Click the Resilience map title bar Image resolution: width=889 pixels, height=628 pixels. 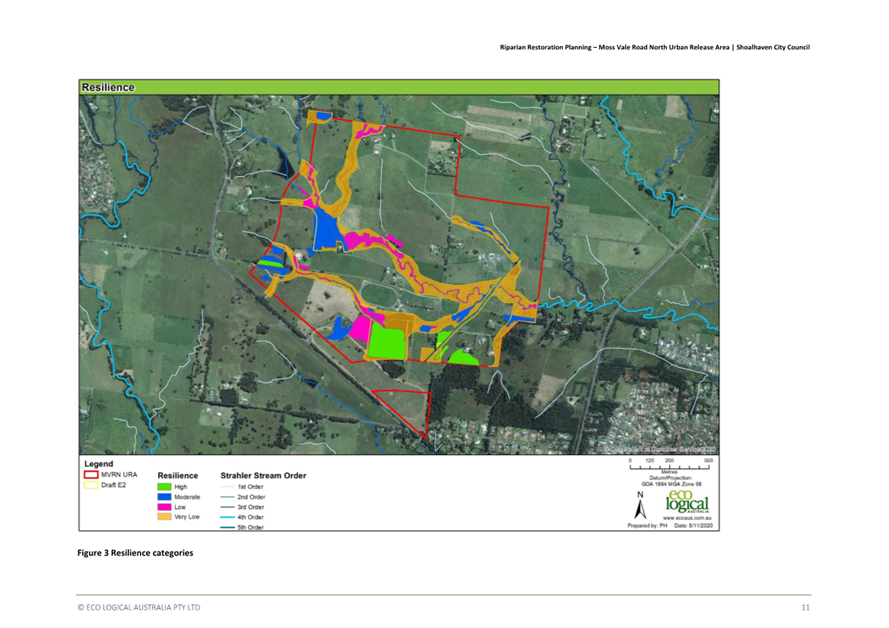coord(398,88)
